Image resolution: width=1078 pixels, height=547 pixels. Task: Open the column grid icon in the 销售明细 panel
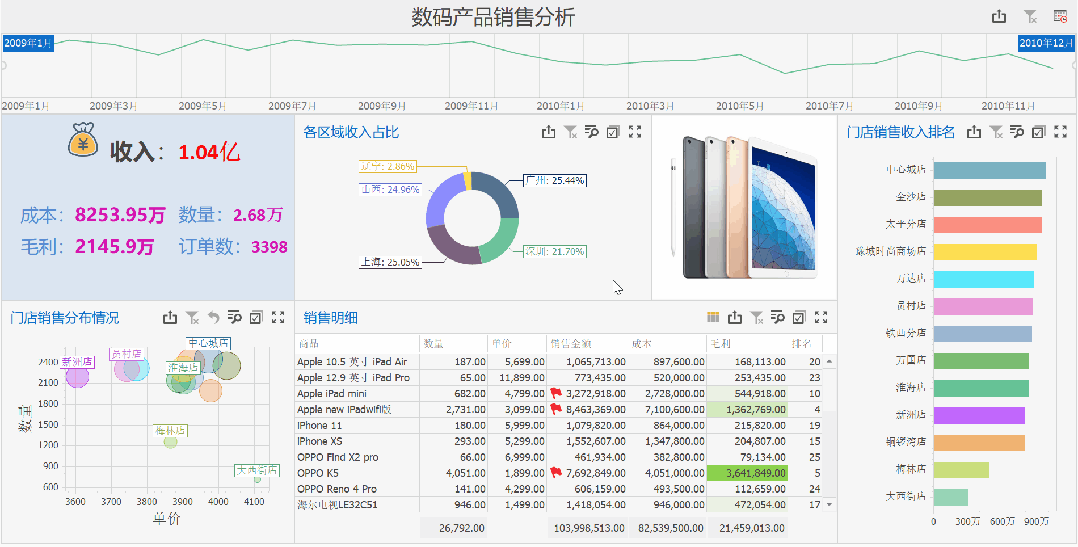pos(713,318)
